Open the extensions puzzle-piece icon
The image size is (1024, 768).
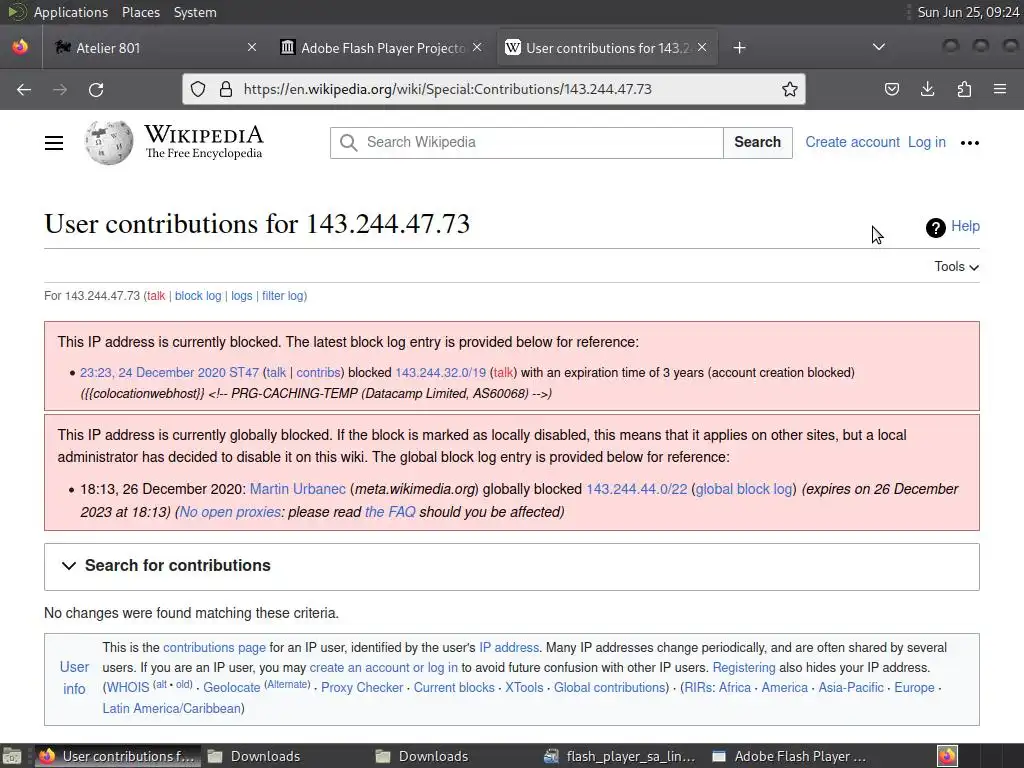[964, 89]
